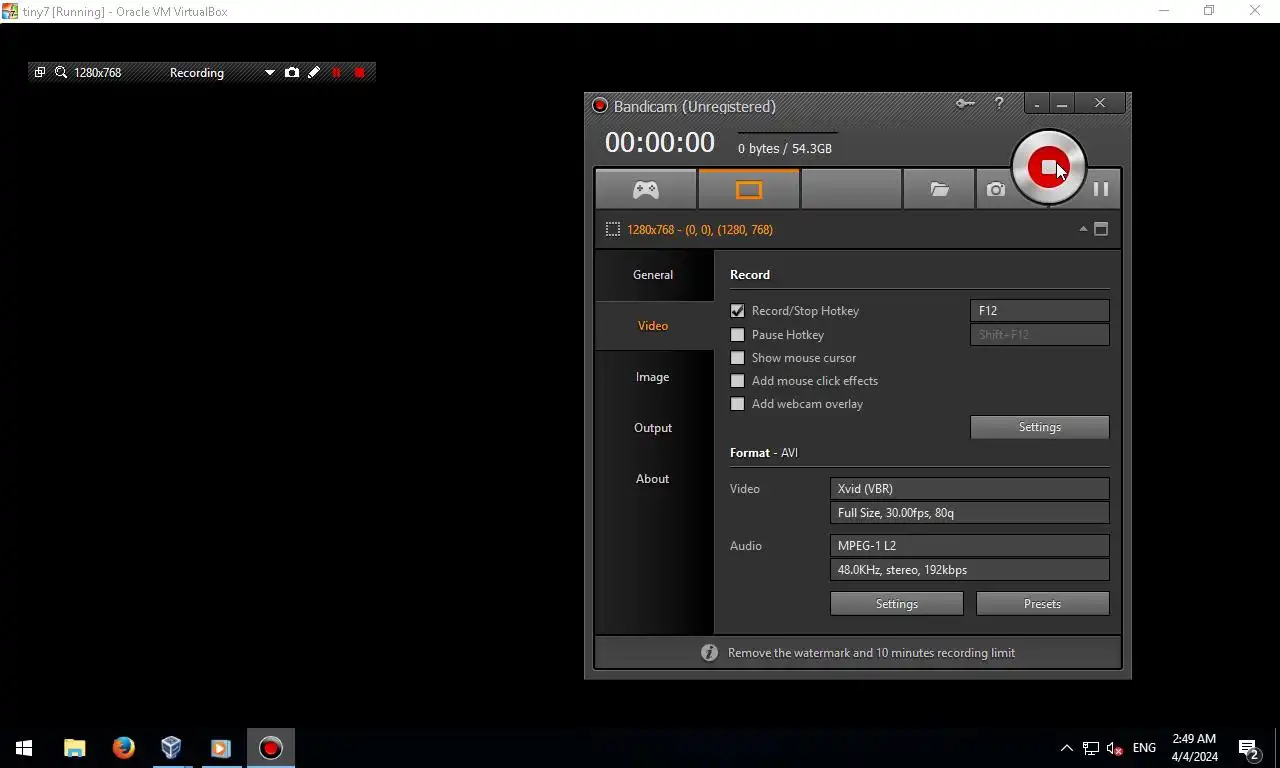The image size is (1280, 768).
Task: Open the Windows Start menu
Action: [24, 748]
